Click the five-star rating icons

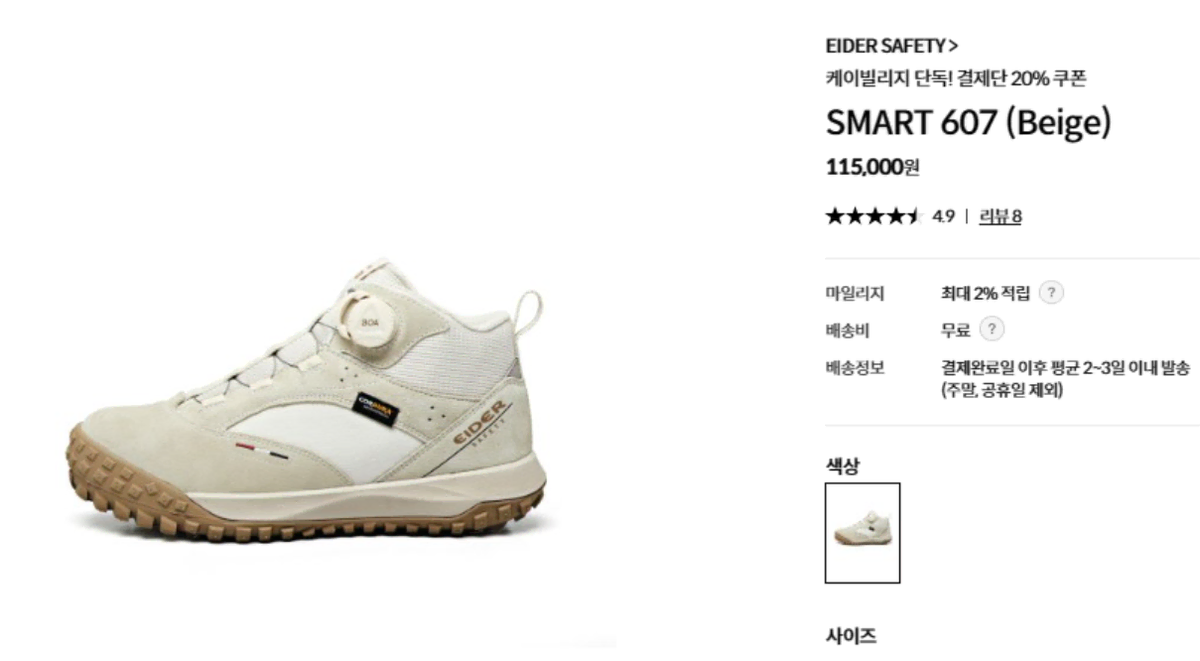click(873, 216)
